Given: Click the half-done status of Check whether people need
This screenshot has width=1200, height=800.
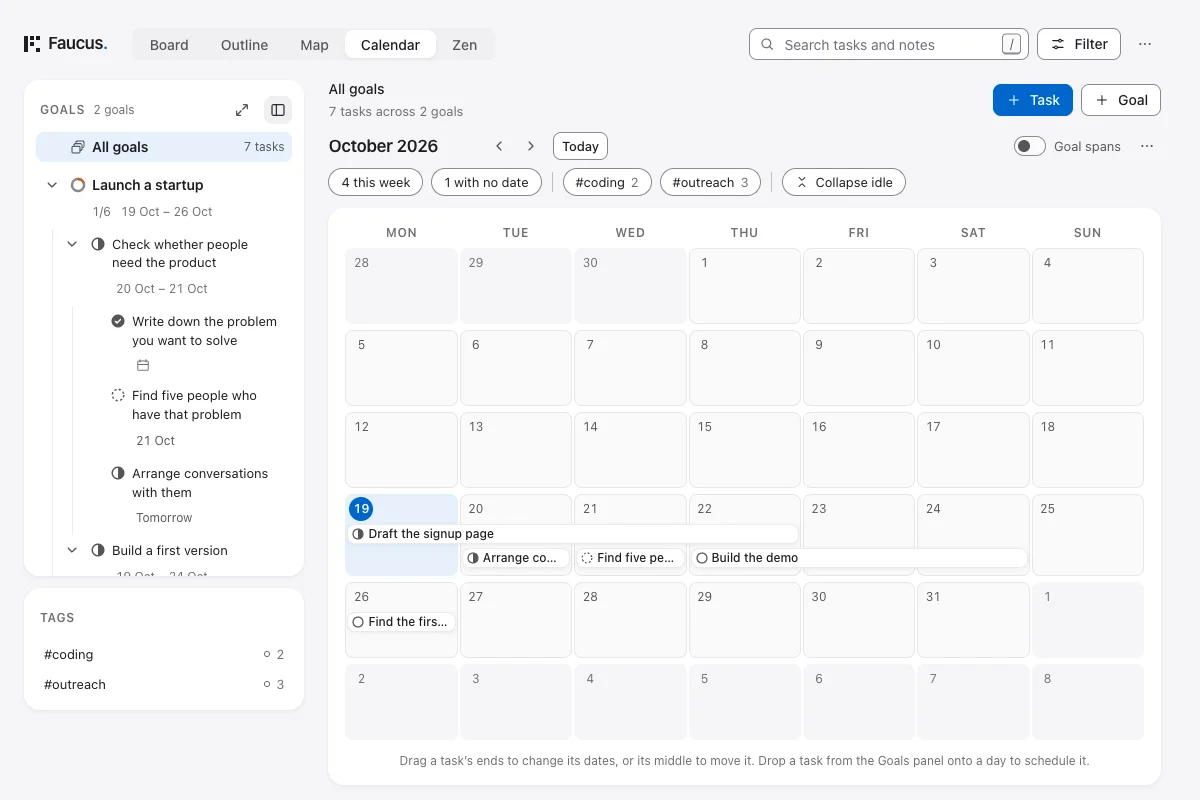Looking at the screenshot, I should [98, 244].
